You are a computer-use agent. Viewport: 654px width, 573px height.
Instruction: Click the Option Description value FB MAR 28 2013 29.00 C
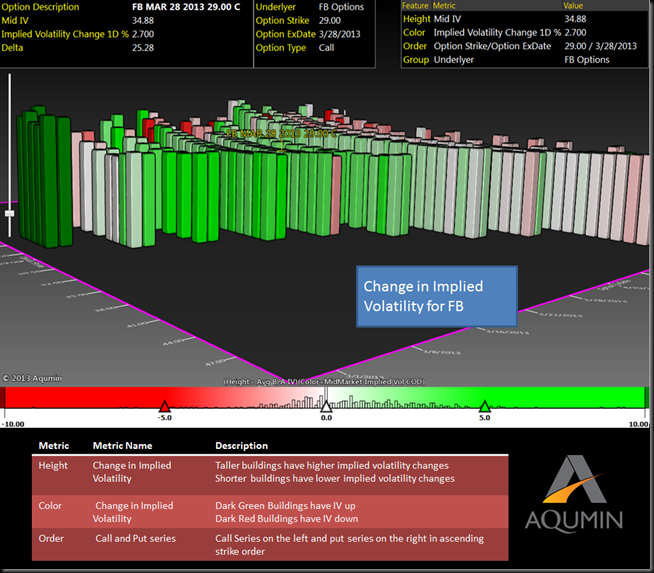tap(186, 7)
